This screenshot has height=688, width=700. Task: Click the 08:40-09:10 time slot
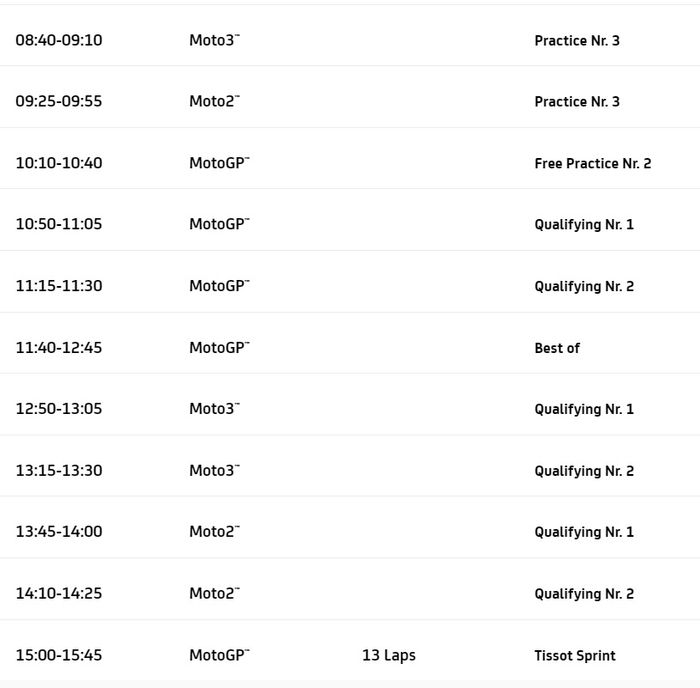pyautogui.click(x=59, y=41)
